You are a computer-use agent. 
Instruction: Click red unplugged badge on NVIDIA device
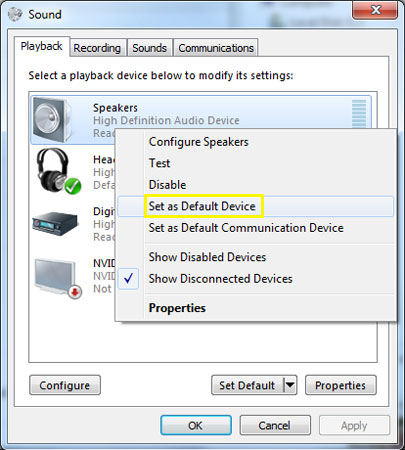point(75,292)
